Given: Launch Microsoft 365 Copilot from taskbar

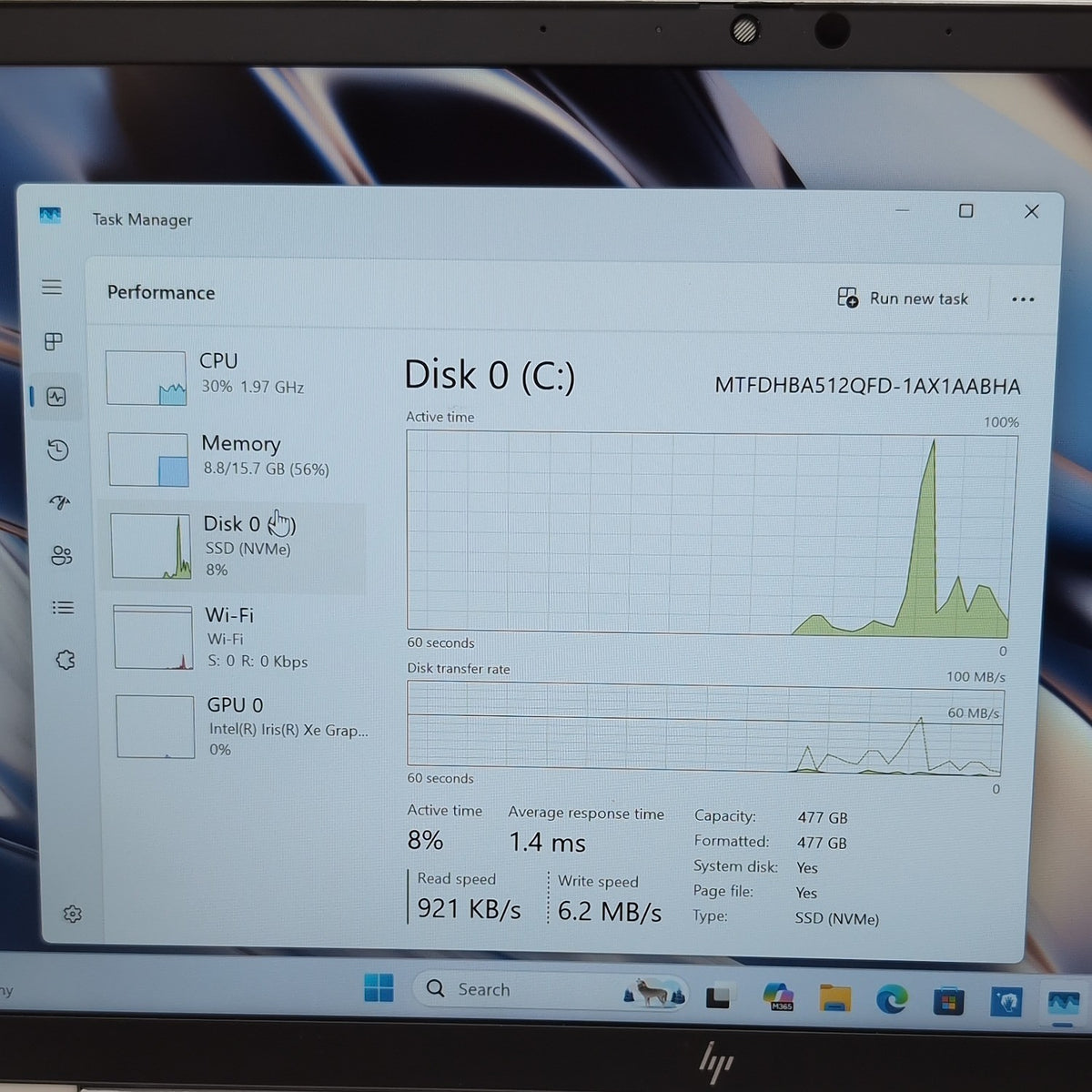Looking at the screenshot, I should tap(779, 997).
